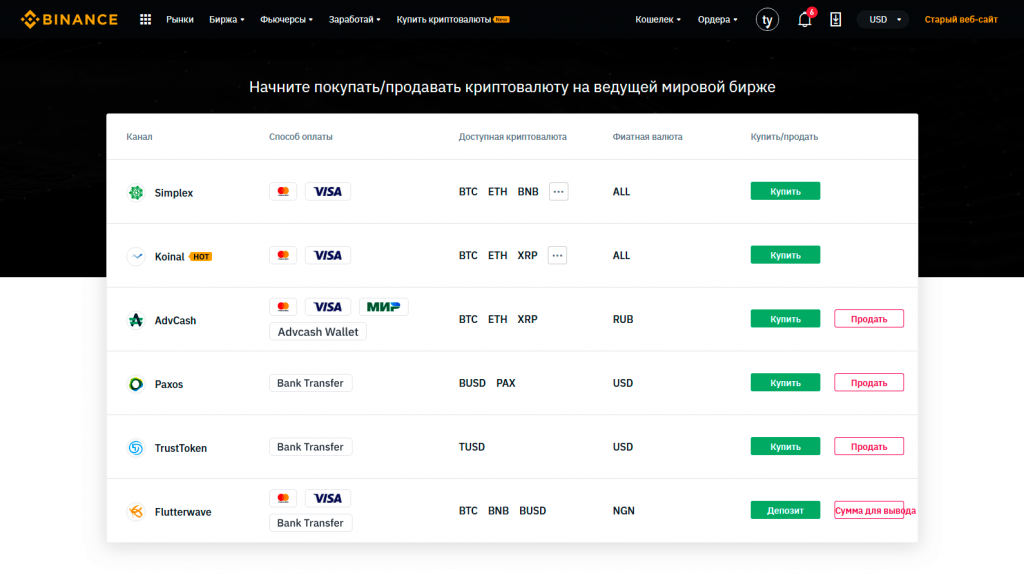Open the Старый веб-сайт link
Viewport: 1024px width, 575px height.
(960, 19)
